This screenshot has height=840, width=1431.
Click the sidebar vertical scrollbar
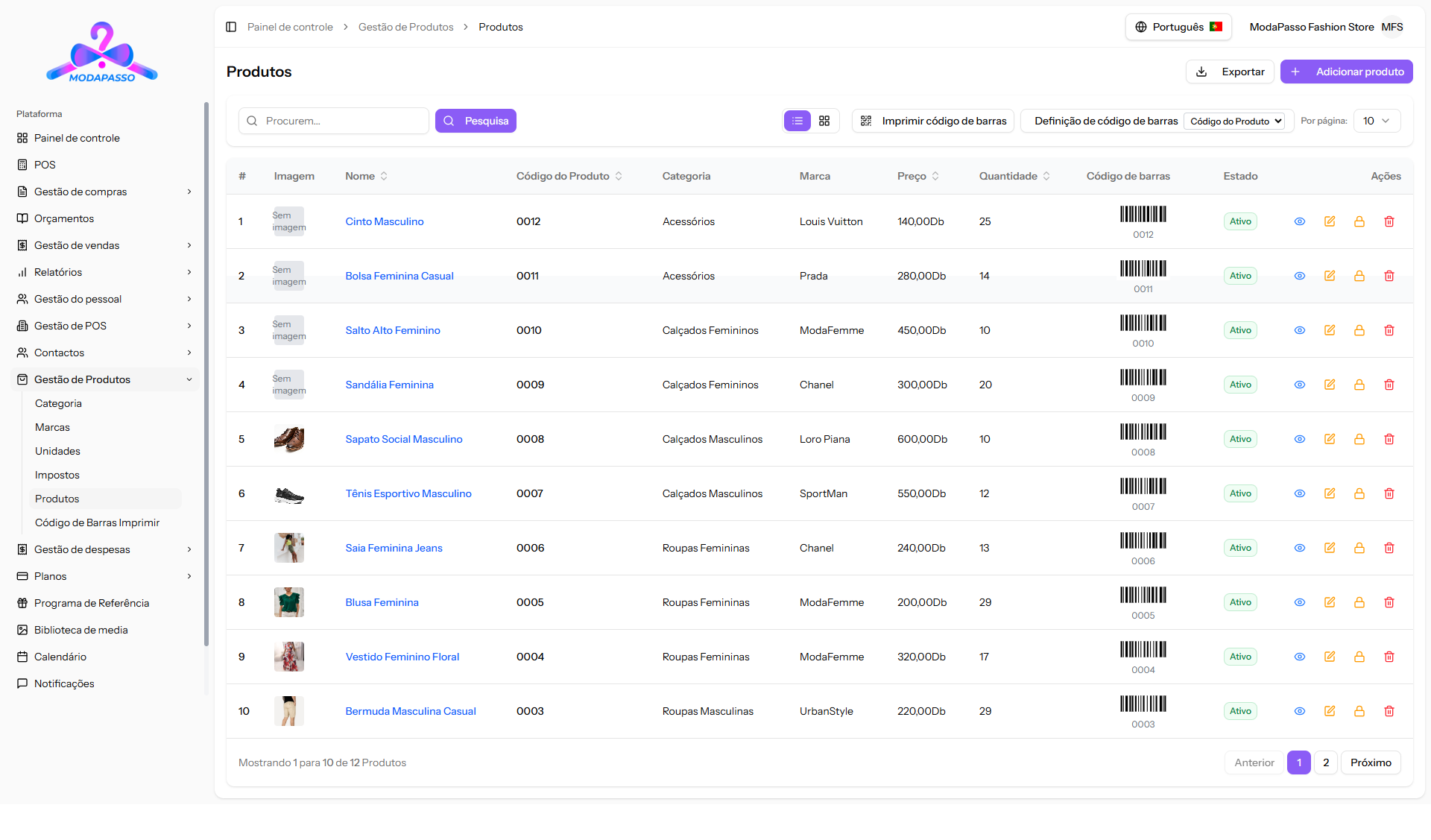click(206, 373)
